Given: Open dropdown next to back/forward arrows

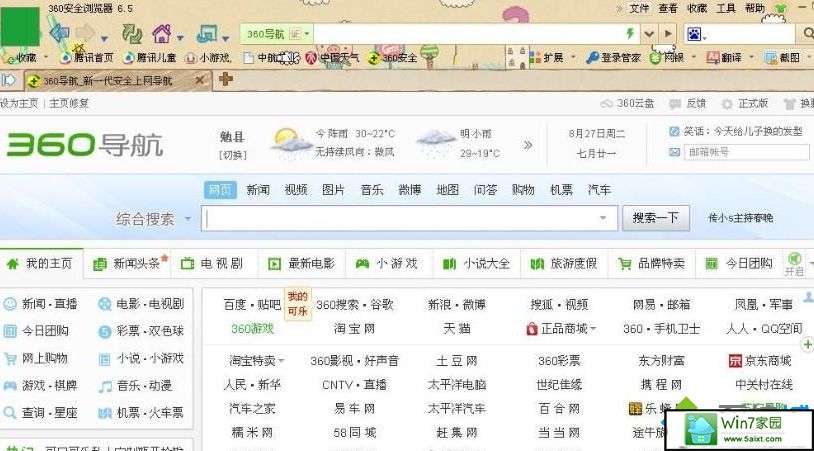Looking at the screenshot, I should pos(104,38).
